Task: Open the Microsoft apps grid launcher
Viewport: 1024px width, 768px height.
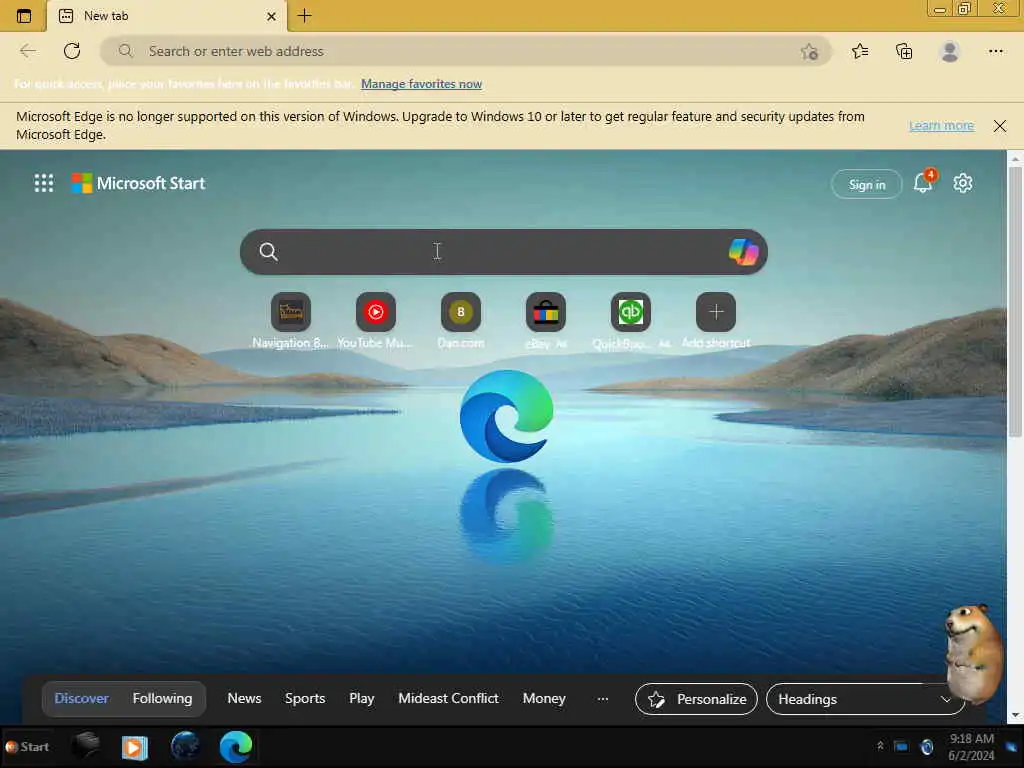Action: pos(44,183)
